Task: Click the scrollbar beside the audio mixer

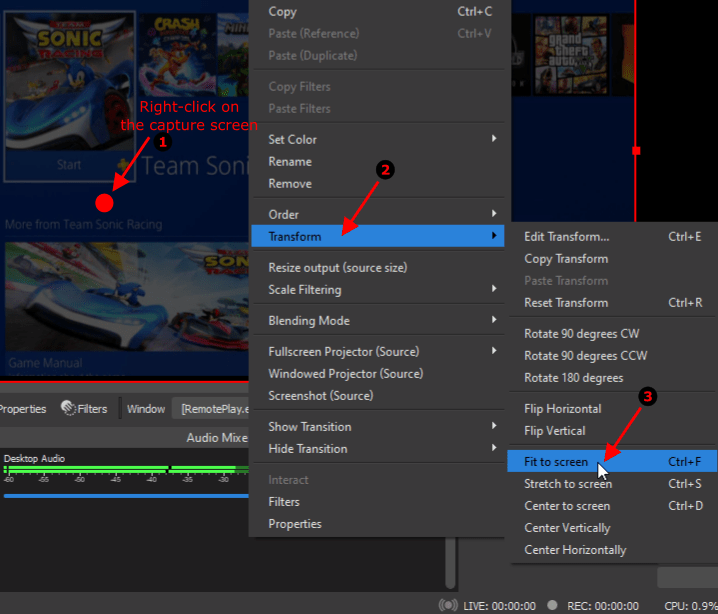Action: pyautogui.click(x=451, y=563)
